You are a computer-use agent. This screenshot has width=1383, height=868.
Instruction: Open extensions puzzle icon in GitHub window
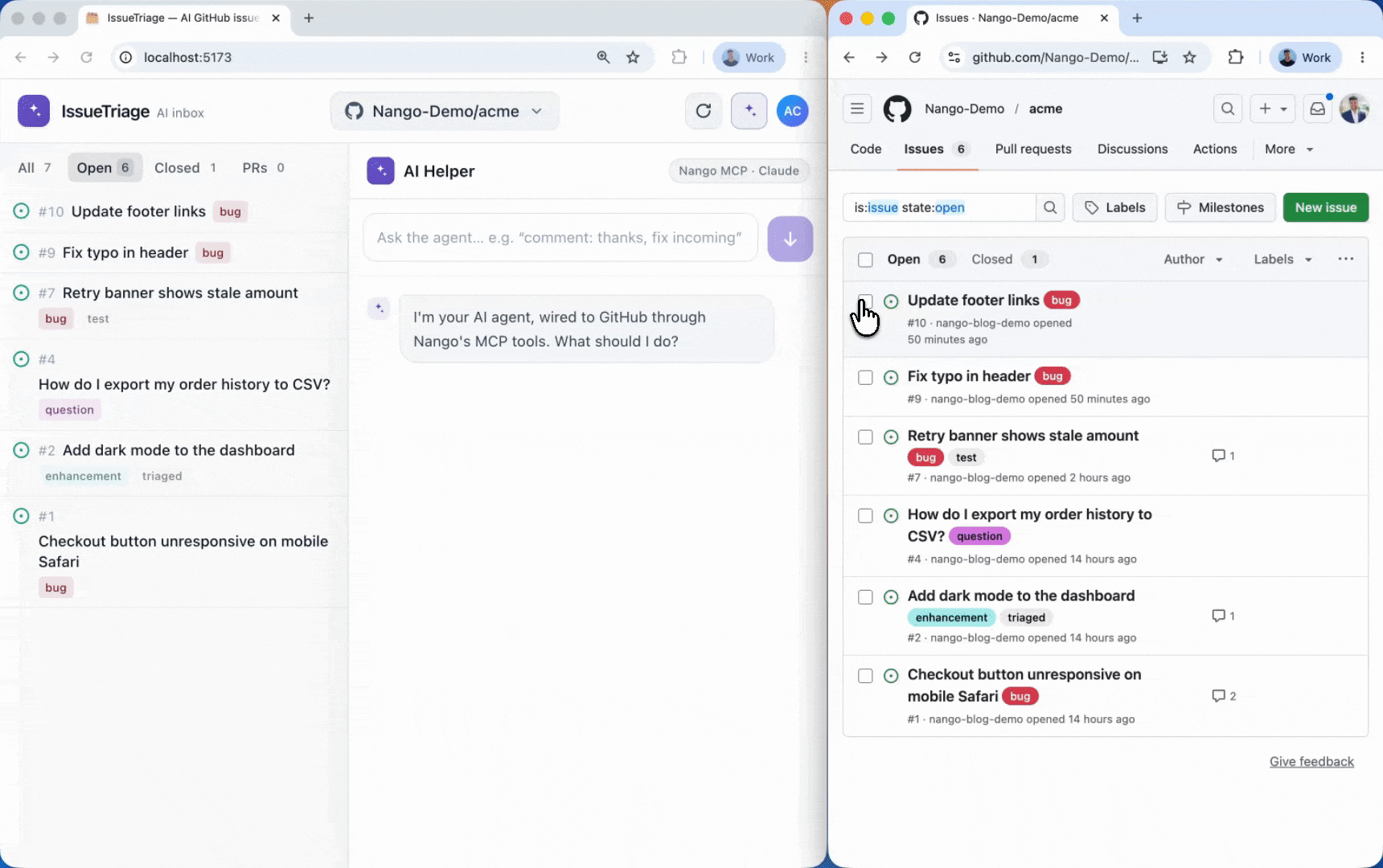1236,57
